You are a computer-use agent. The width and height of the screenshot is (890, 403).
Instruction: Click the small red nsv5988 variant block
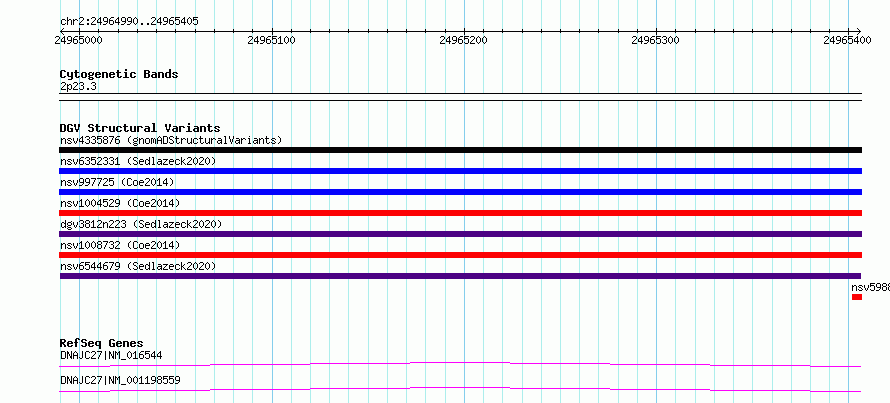857,297
